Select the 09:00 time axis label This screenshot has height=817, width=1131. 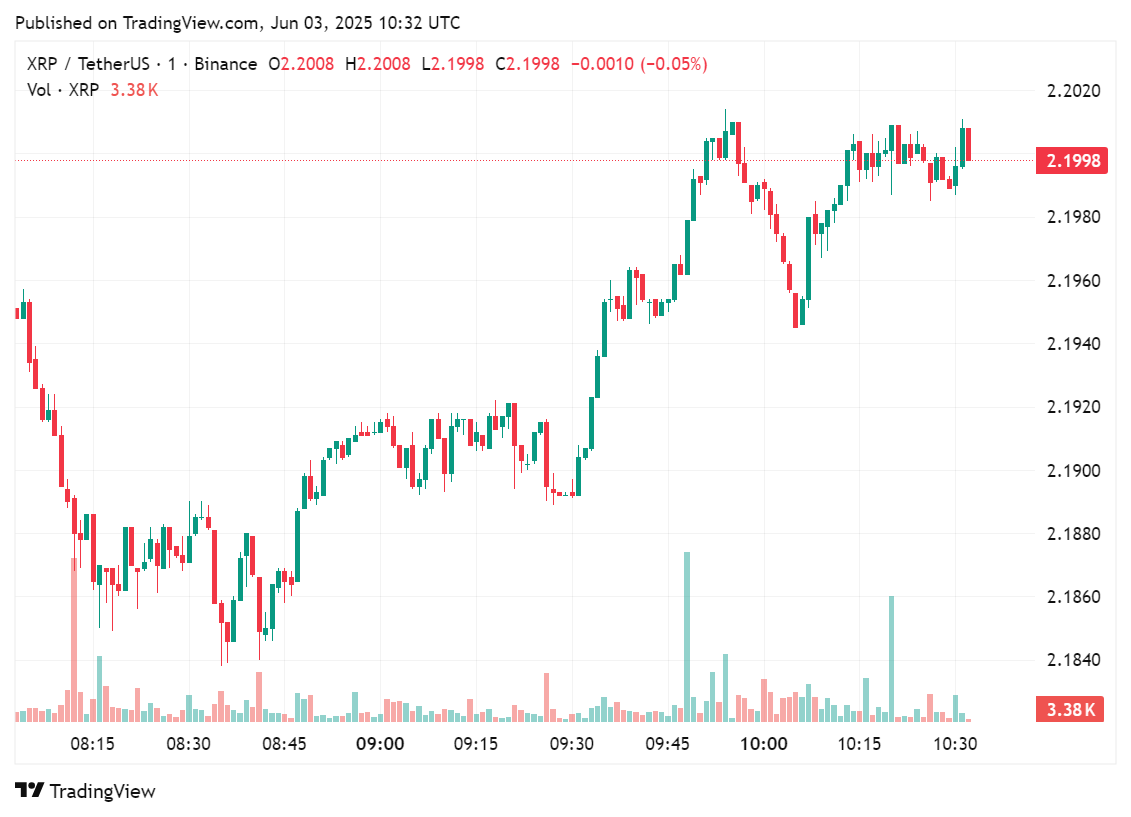pos(380,744)
